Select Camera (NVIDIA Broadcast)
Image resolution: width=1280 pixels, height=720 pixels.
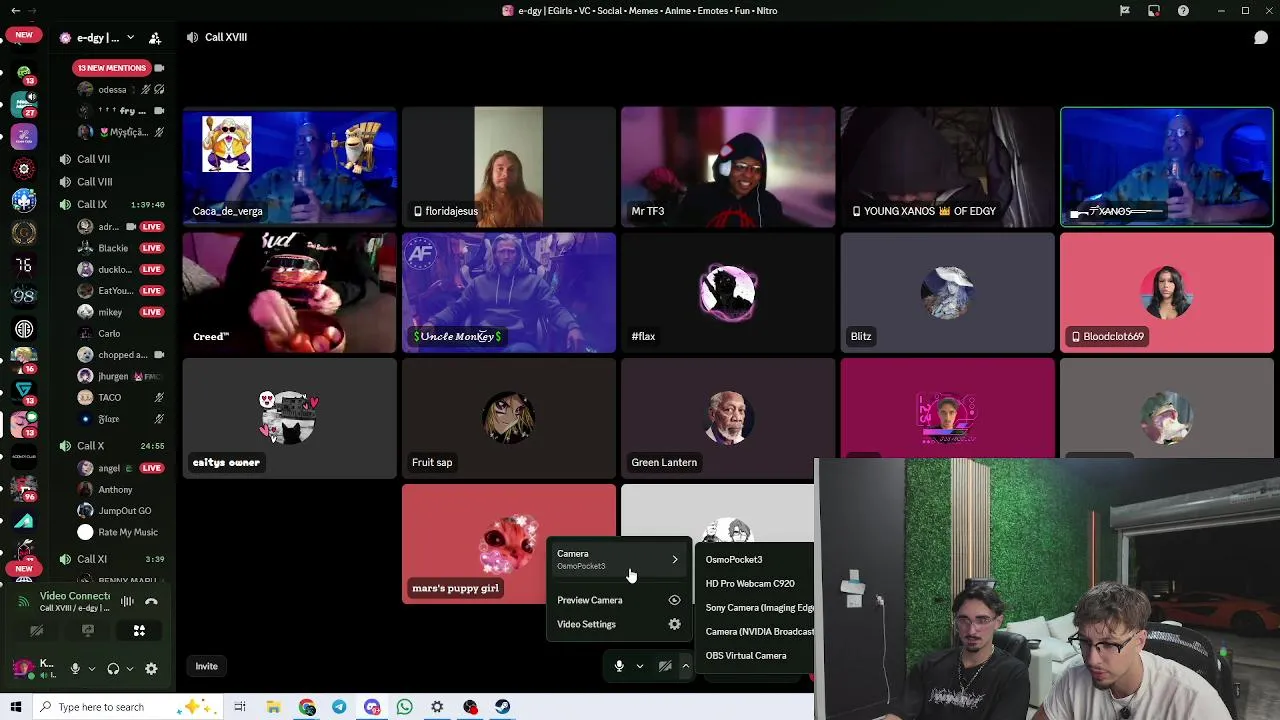[x=759, y=632]
